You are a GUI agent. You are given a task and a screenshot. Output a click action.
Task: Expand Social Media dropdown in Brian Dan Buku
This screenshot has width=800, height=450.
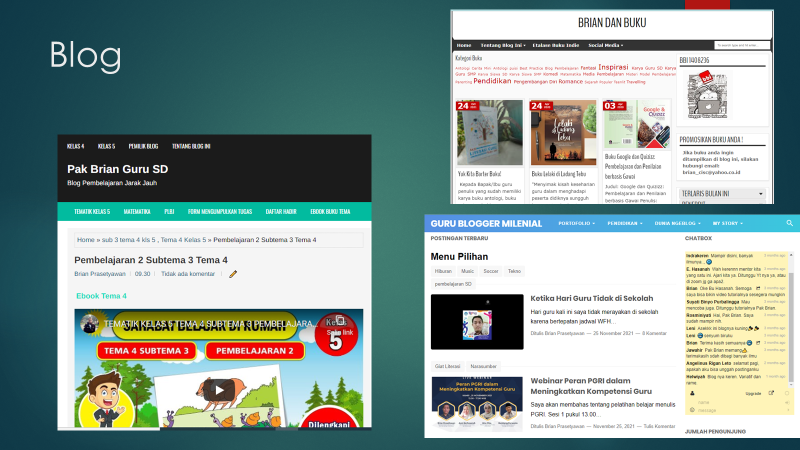pos(606,45)
